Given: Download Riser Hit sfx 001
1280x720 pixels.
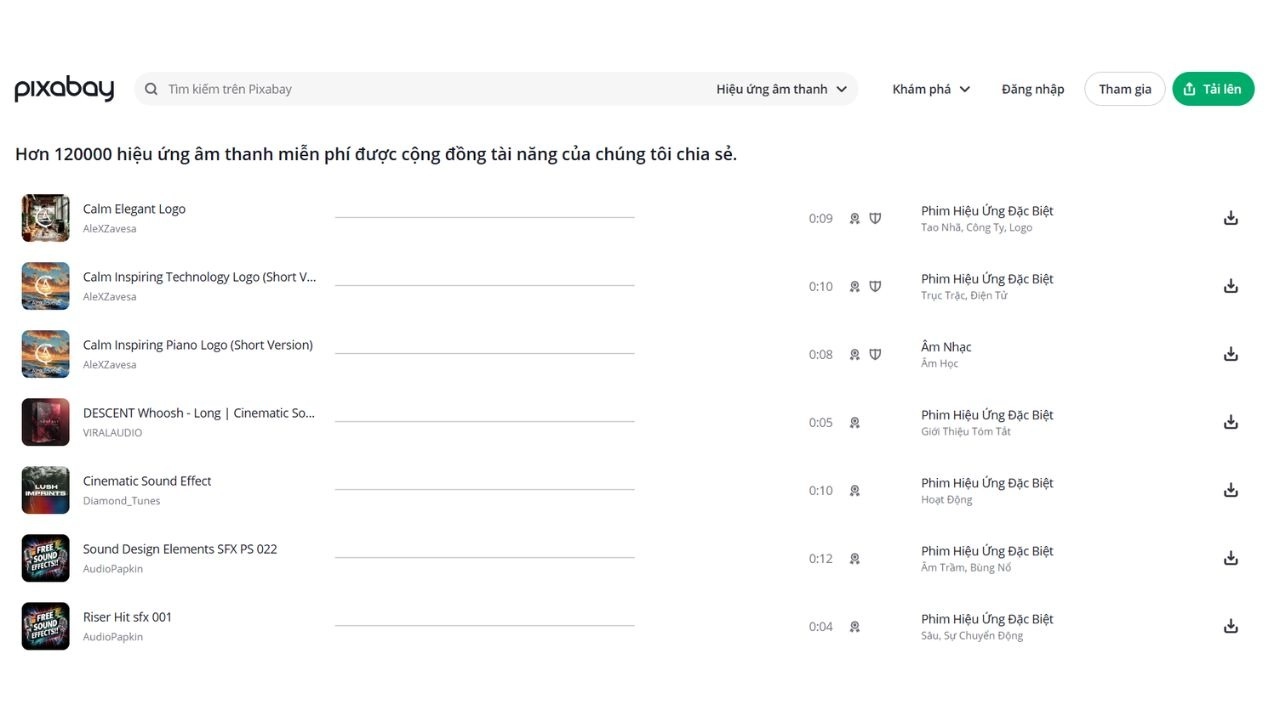Looking at the screenshot, I should (x=1231, y=626).
